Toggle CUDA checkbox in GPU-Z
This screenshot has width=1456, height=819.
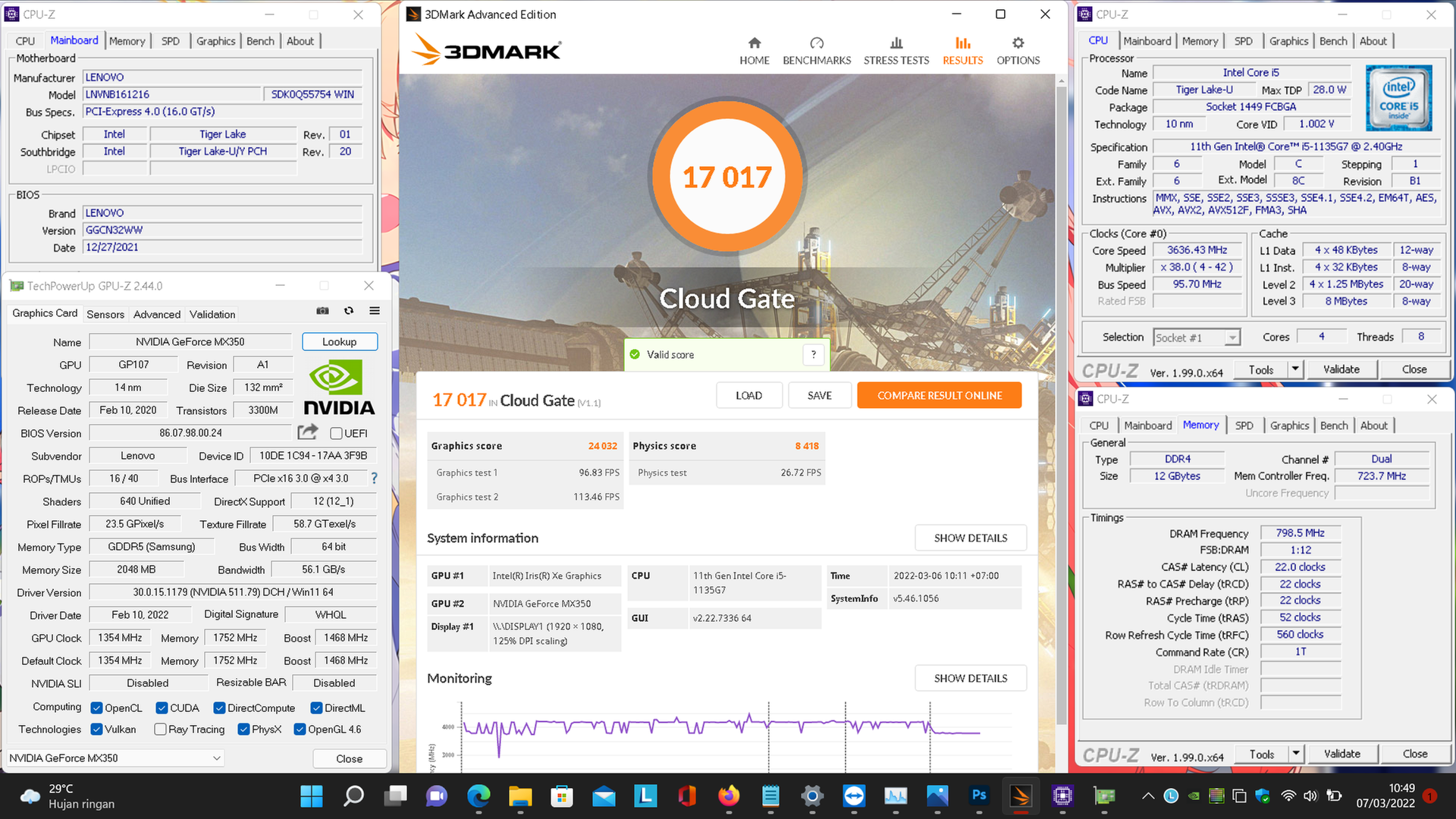click(162, 708)
